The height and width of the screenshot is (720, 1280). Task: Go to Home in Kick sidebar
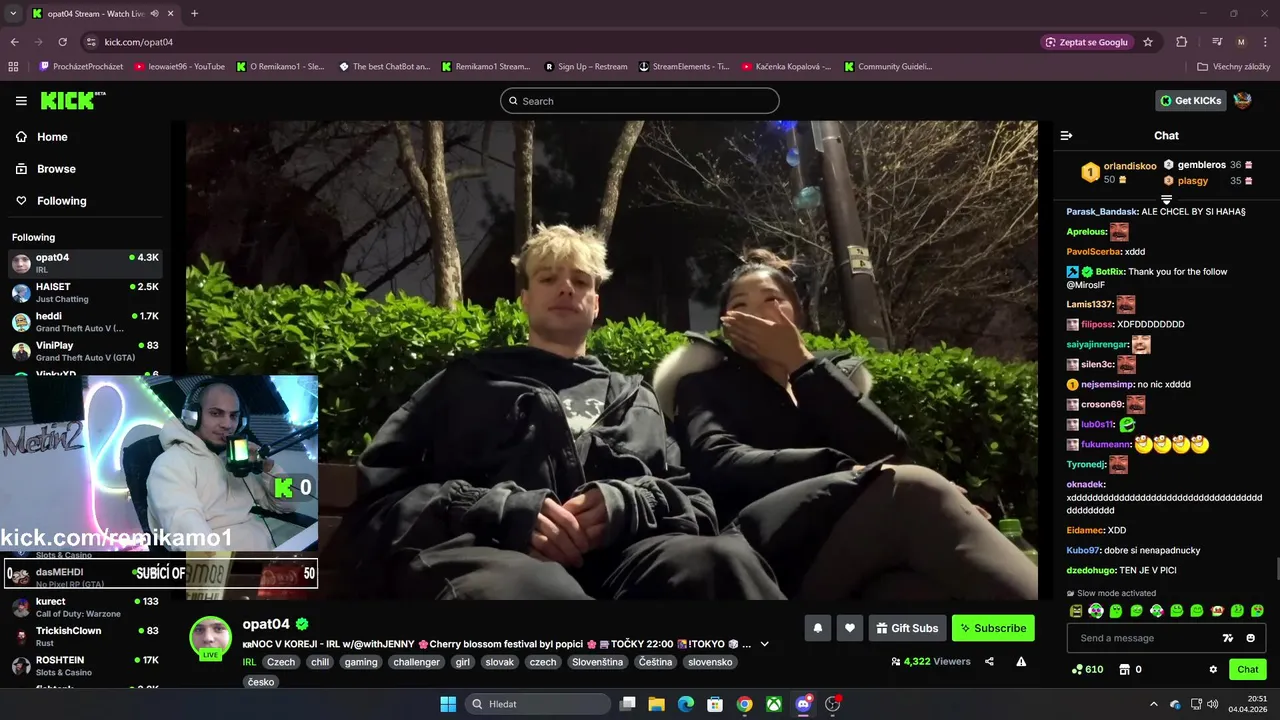41,137
